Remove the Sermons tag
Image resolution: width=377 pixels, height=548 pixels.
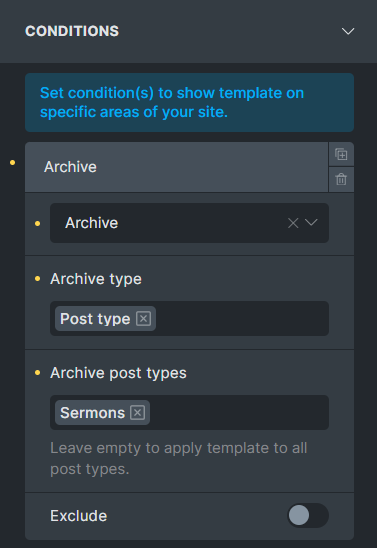pyautogui.click(x=137, y=413)
